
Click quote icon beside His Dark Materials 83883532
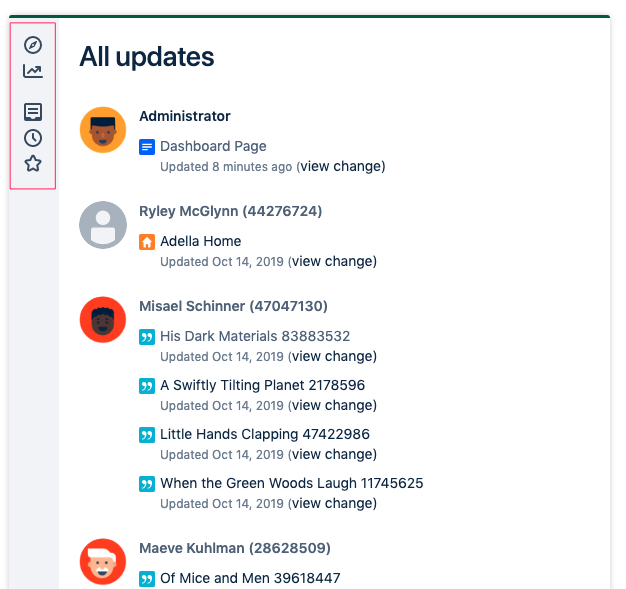click(147, 337)
